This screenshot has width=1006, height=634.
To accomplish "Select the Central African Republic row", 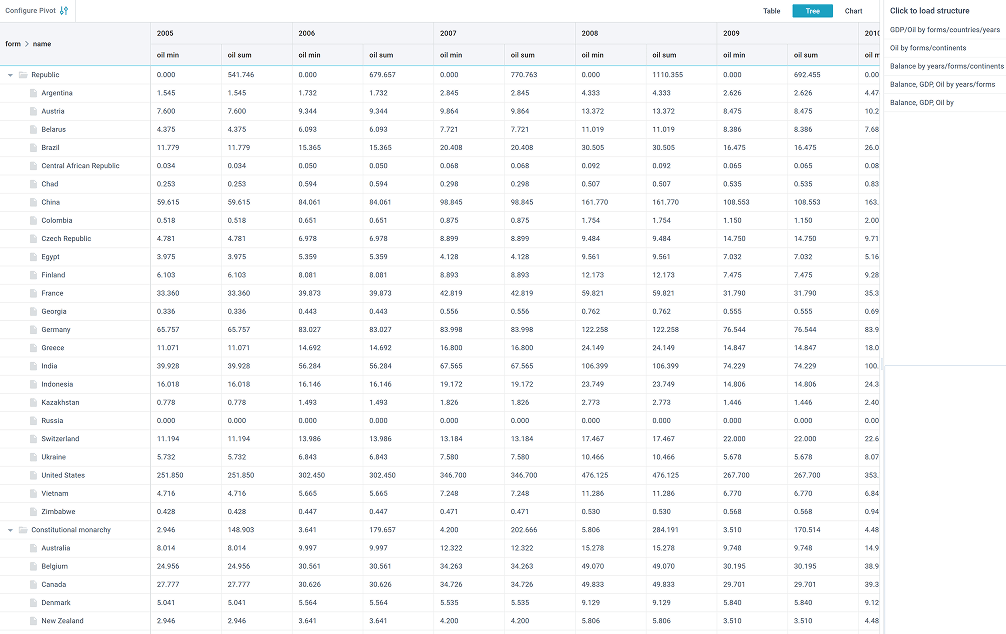I will coord(439,166).
